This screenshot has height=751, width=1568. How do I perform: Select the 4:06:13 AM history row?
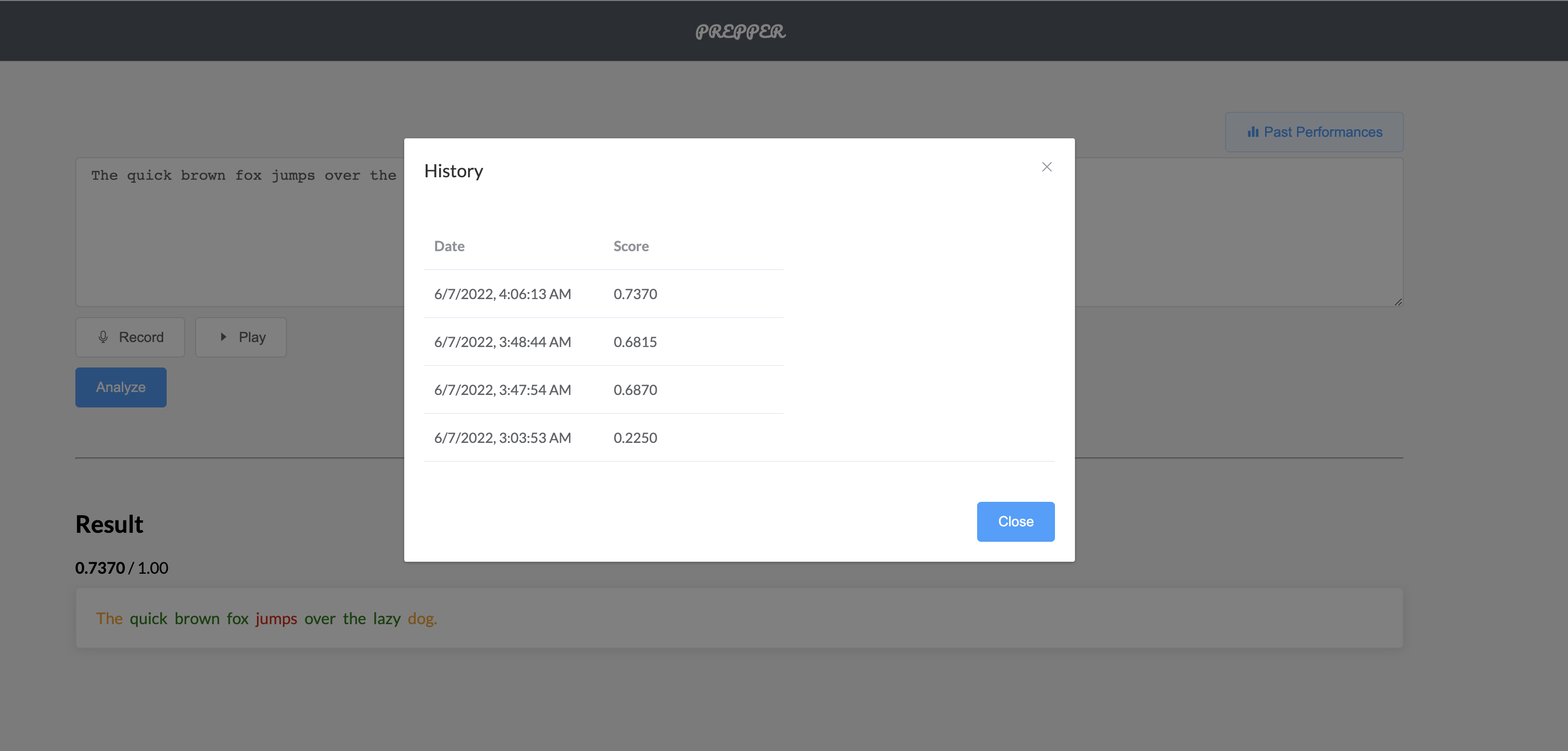pos(502,294)
